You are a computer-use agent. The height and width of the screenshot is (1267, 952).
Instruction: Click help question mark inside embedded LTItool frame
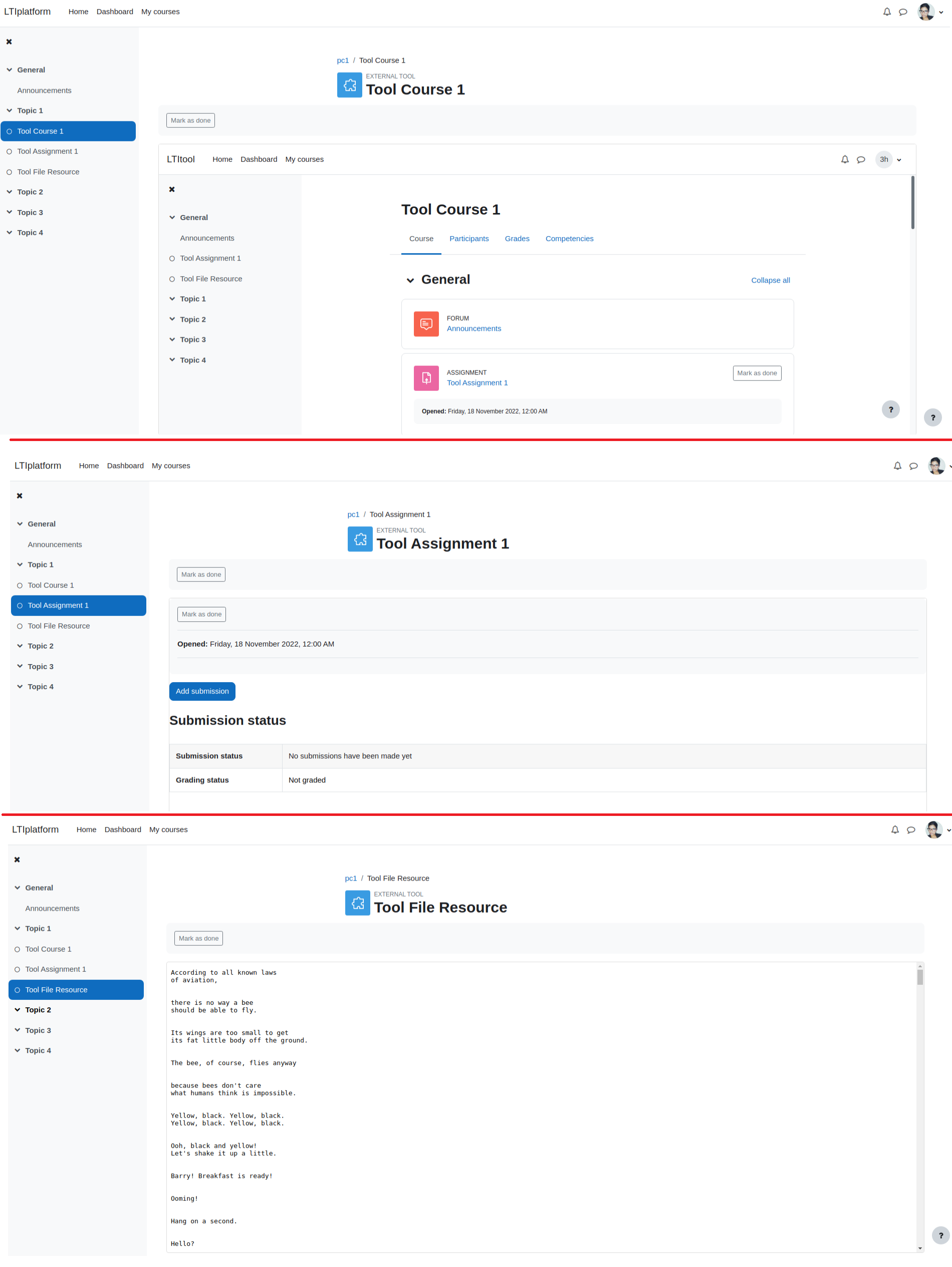[x=890, y=409]
